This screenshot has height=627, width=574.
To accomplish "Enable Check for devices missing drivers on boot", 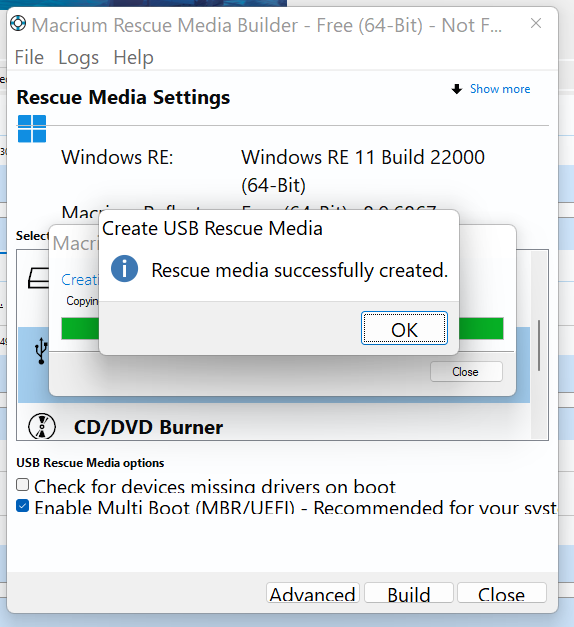I will click(x=23, y=485).
